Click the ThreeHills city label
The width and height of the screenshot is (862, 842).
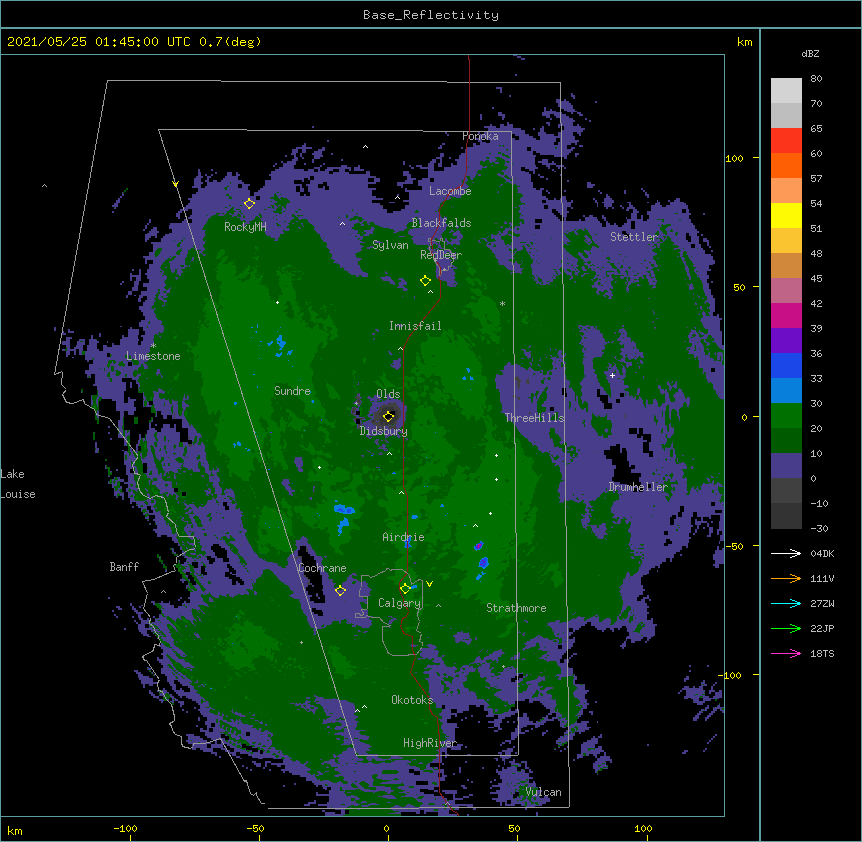tap(534, 418)
